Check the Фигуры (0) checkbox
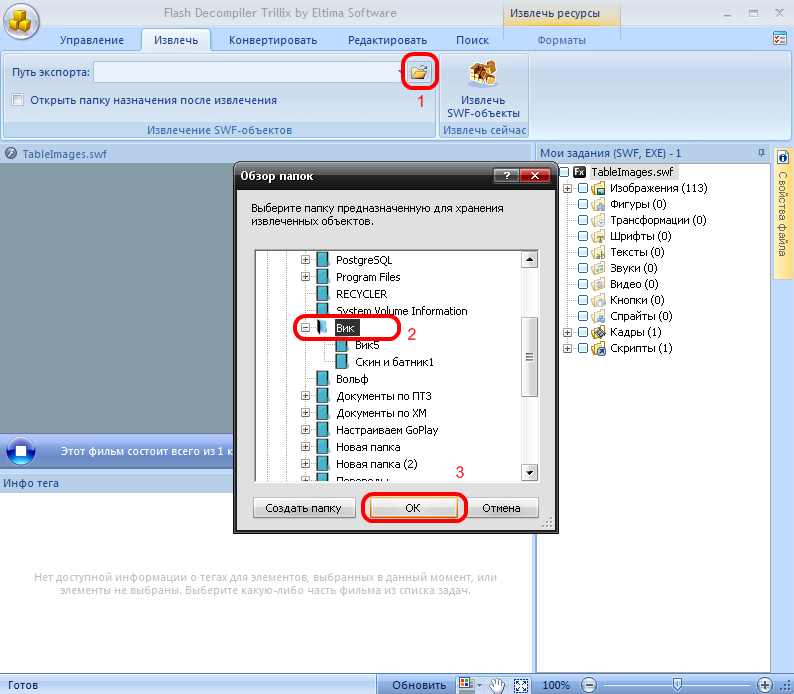Viewport: 794px width, 694px height. [x=583, y=204]
